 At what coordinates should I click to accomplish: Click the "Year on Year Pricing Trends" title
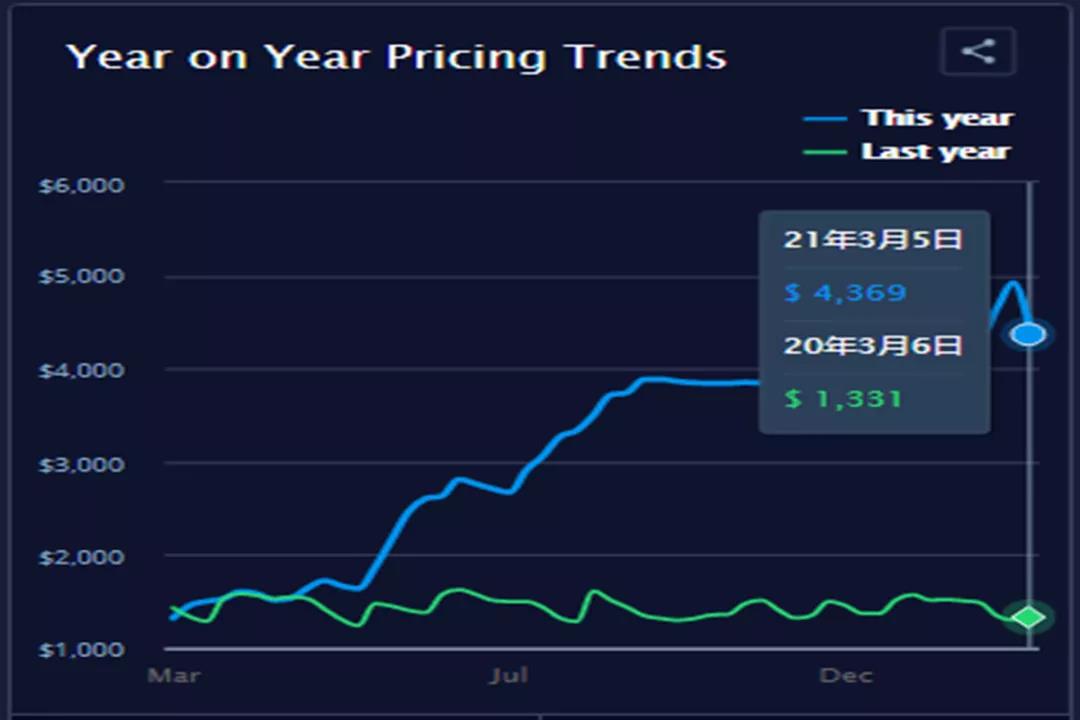tap(396, 57)
